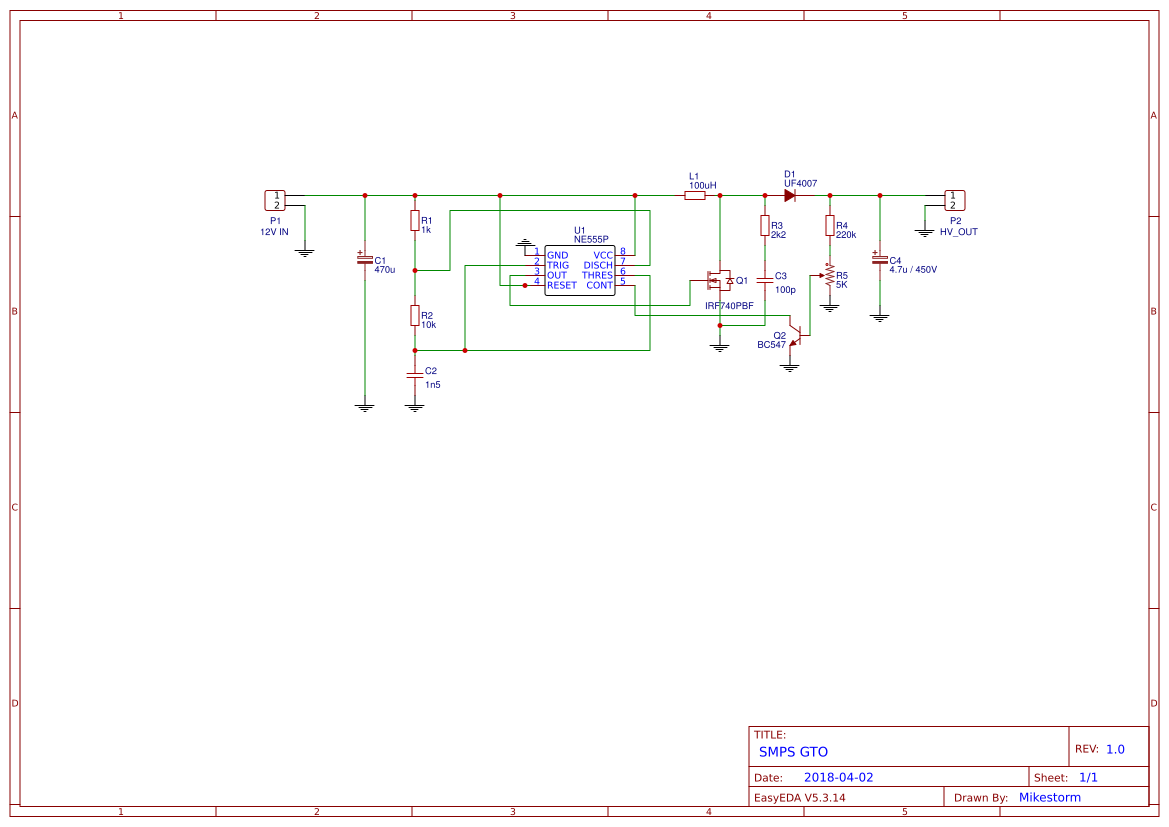Click the UF4007 diode D1 symbol
The width and height of the screenshot is (1169, 827).
coord(789,196)
